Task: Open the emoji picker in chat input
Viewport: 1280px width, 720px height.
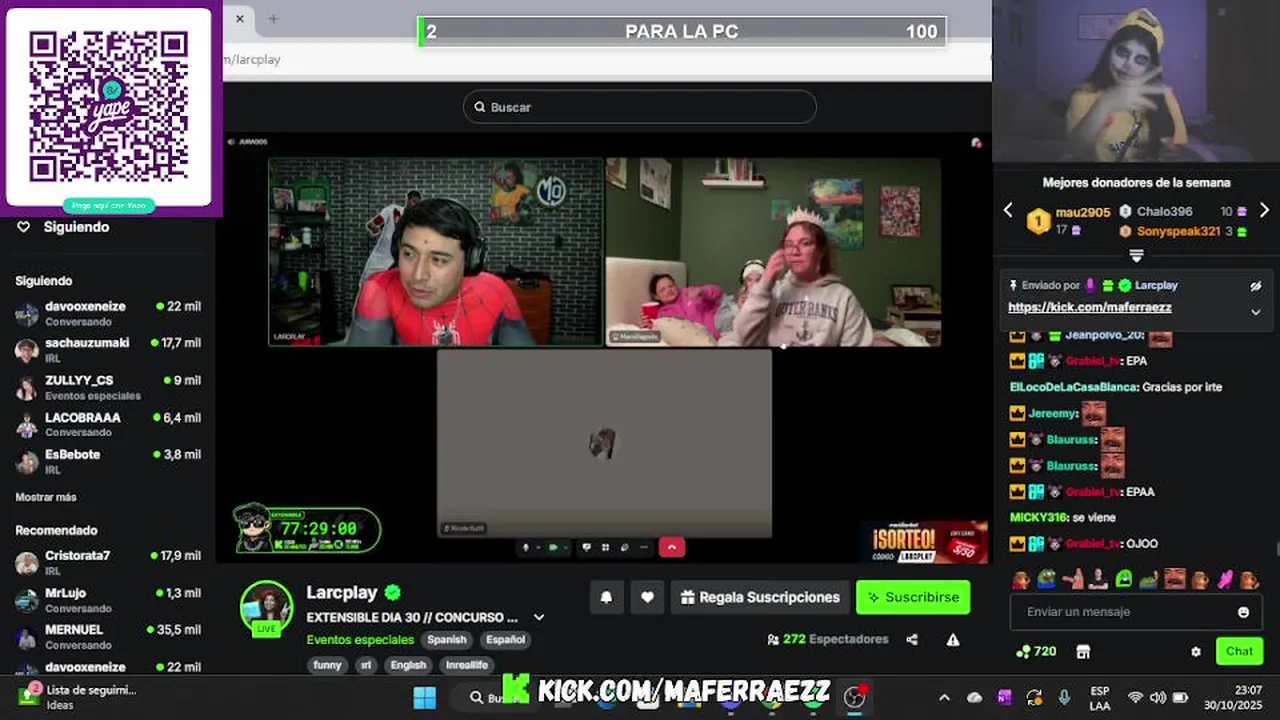Action: pos(1243,612)
